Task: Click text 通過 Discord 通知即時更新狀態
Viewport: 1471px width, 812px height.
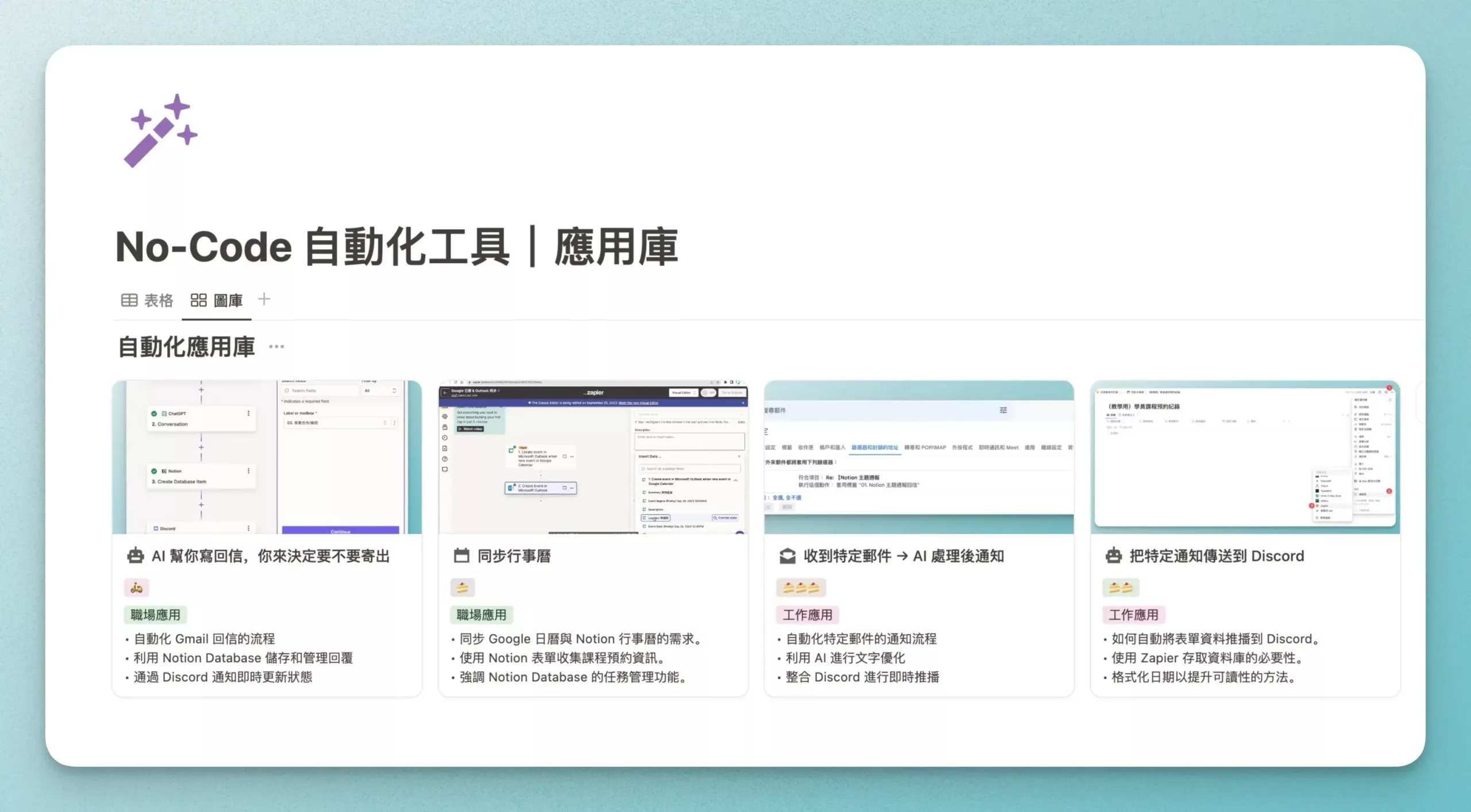Action: [x=223, y=677]
